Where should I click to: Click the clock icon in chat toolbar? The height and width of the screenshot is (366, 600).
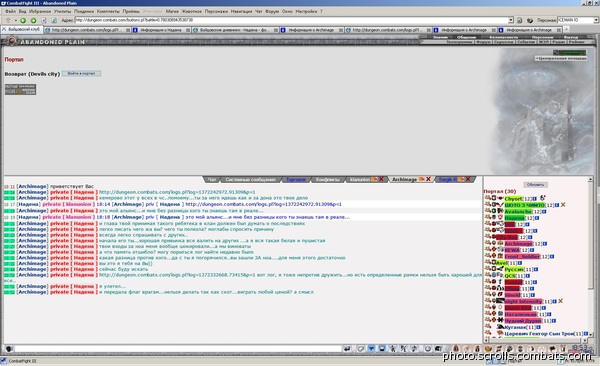[x=428, y=349]
